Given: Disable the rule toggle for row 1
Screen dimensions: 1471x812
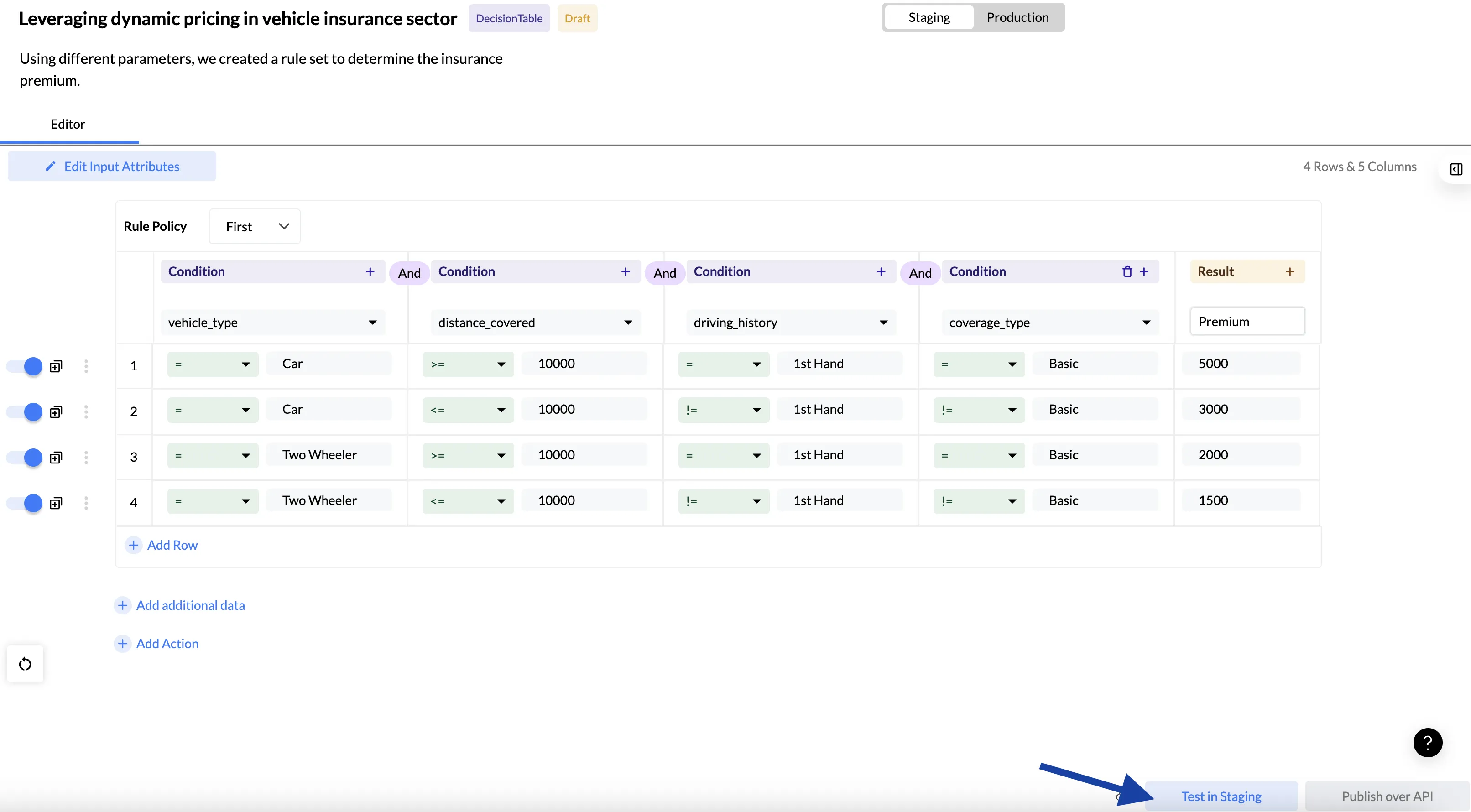Looking at the screenshot, I should 25,366.
